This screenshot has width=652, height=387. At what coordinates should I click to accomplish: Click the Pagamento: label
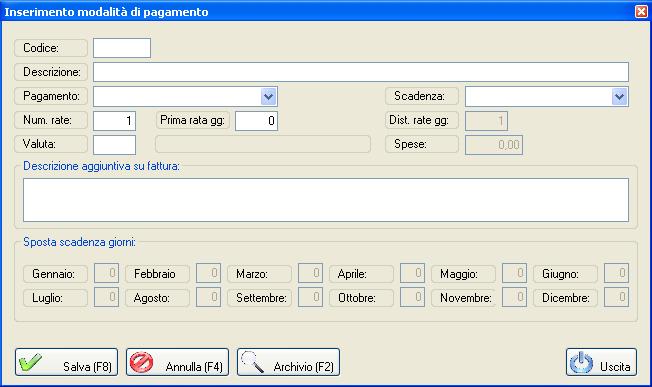coord(51,96)
